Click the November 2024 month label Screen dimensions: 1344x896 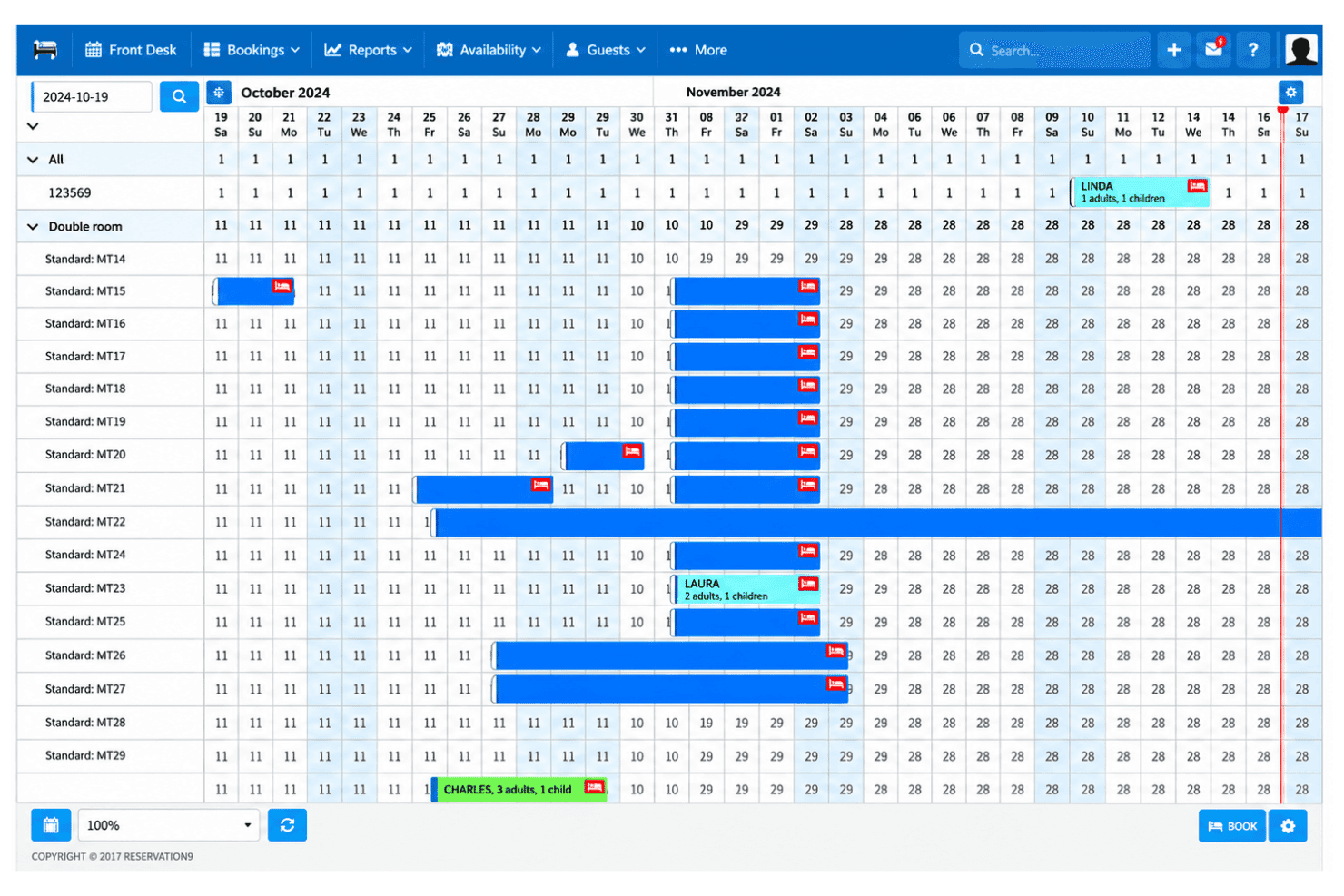[x=733, y=92]
